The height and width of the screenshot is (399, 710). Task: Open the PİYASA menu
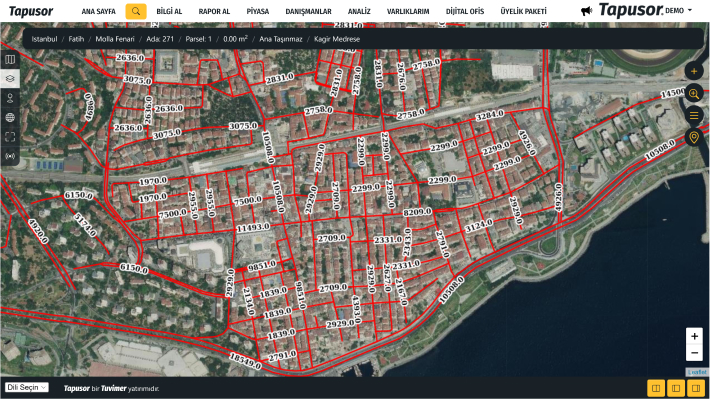pos(258,11)
